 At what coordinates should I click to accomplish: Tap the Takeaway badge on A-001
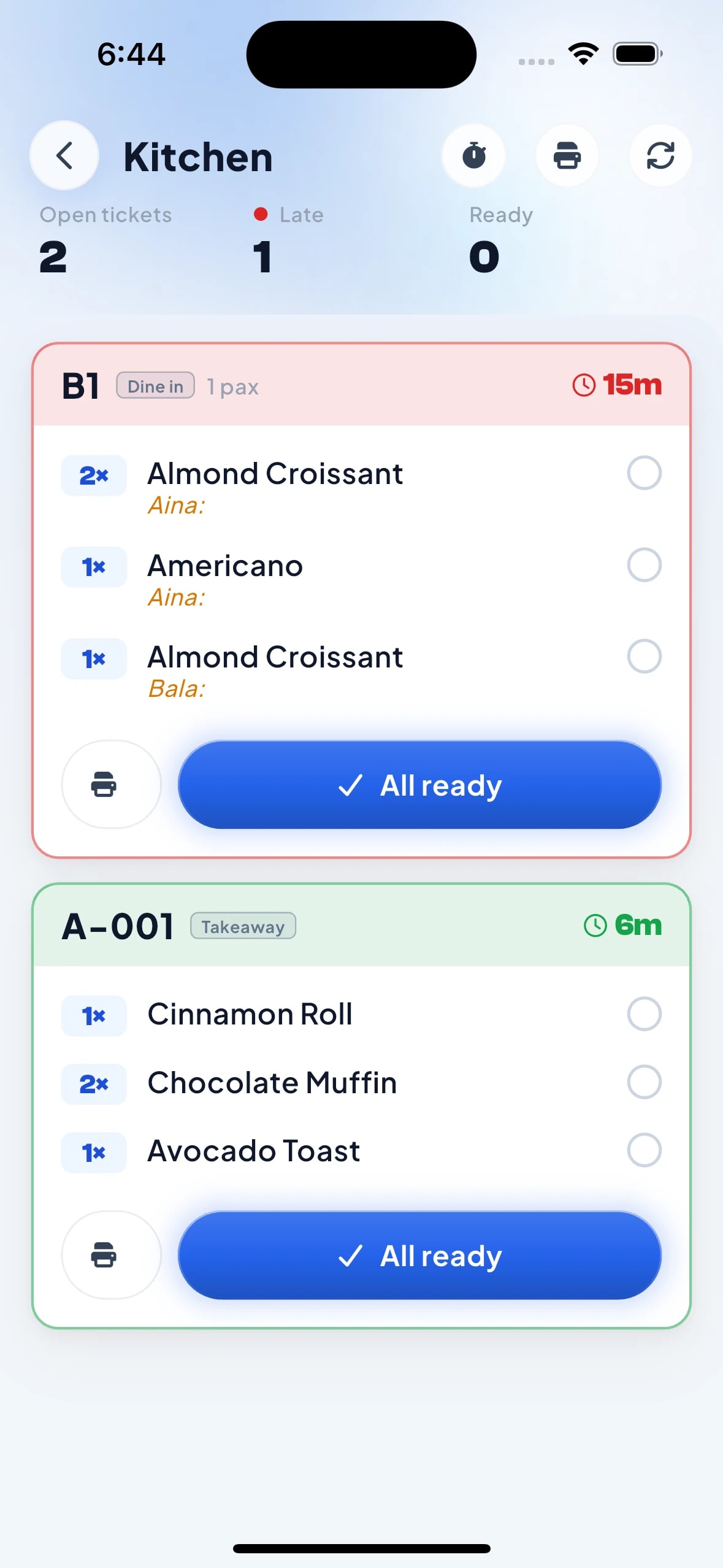pos(243,926)
